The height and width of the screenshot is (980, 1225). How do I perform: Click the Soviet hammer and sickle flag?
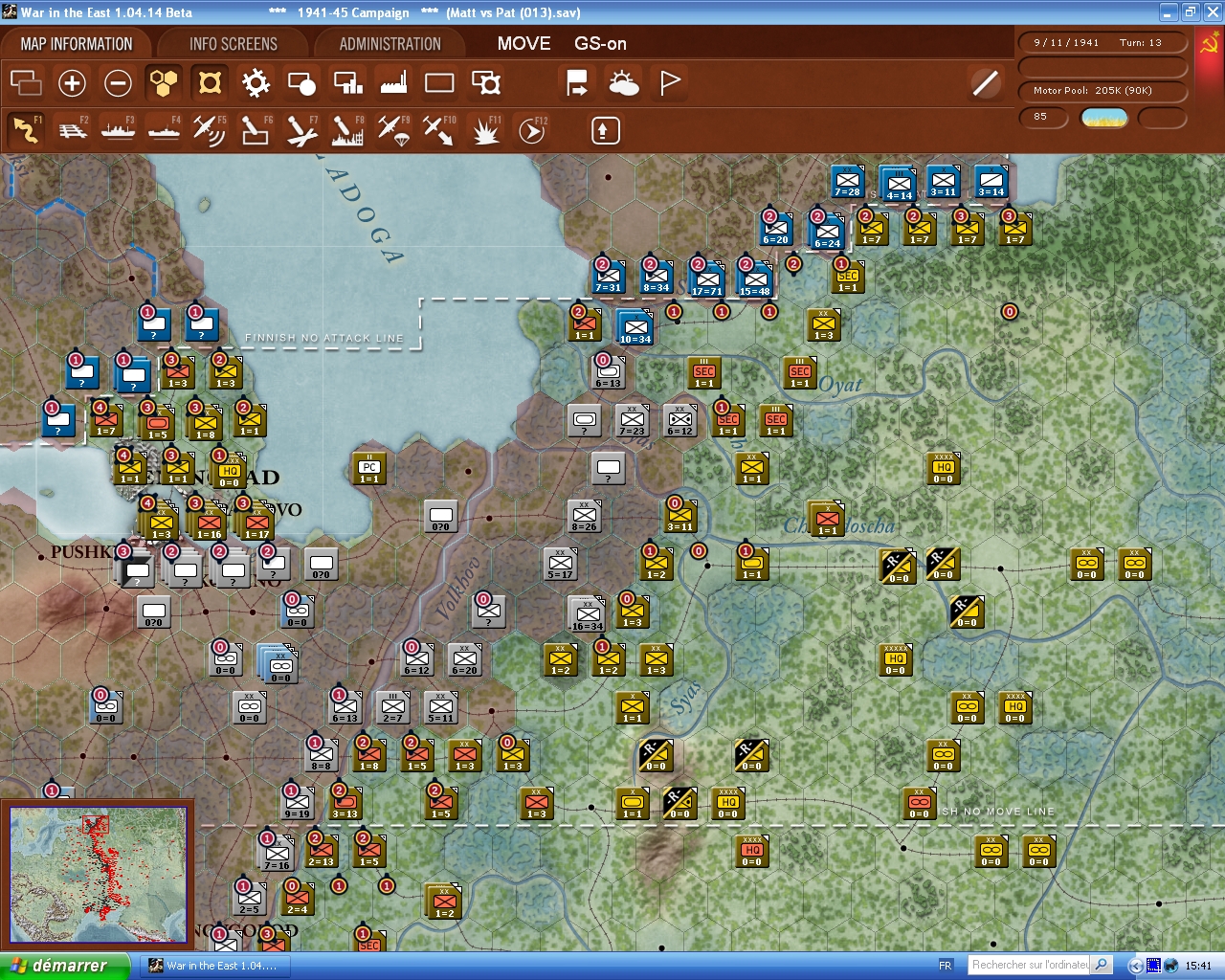[x=1209, y=44]
